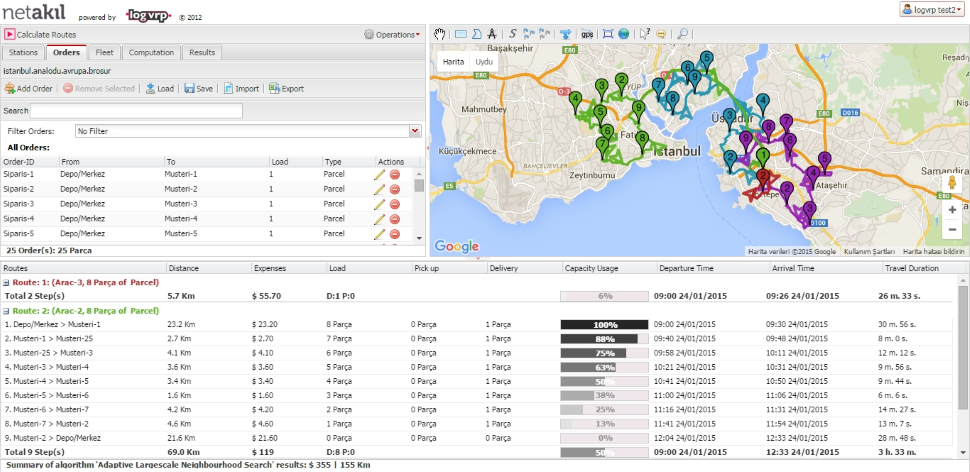The image size is (970, 472).
Task: Click the Add Order button
Action: [28, 88]
